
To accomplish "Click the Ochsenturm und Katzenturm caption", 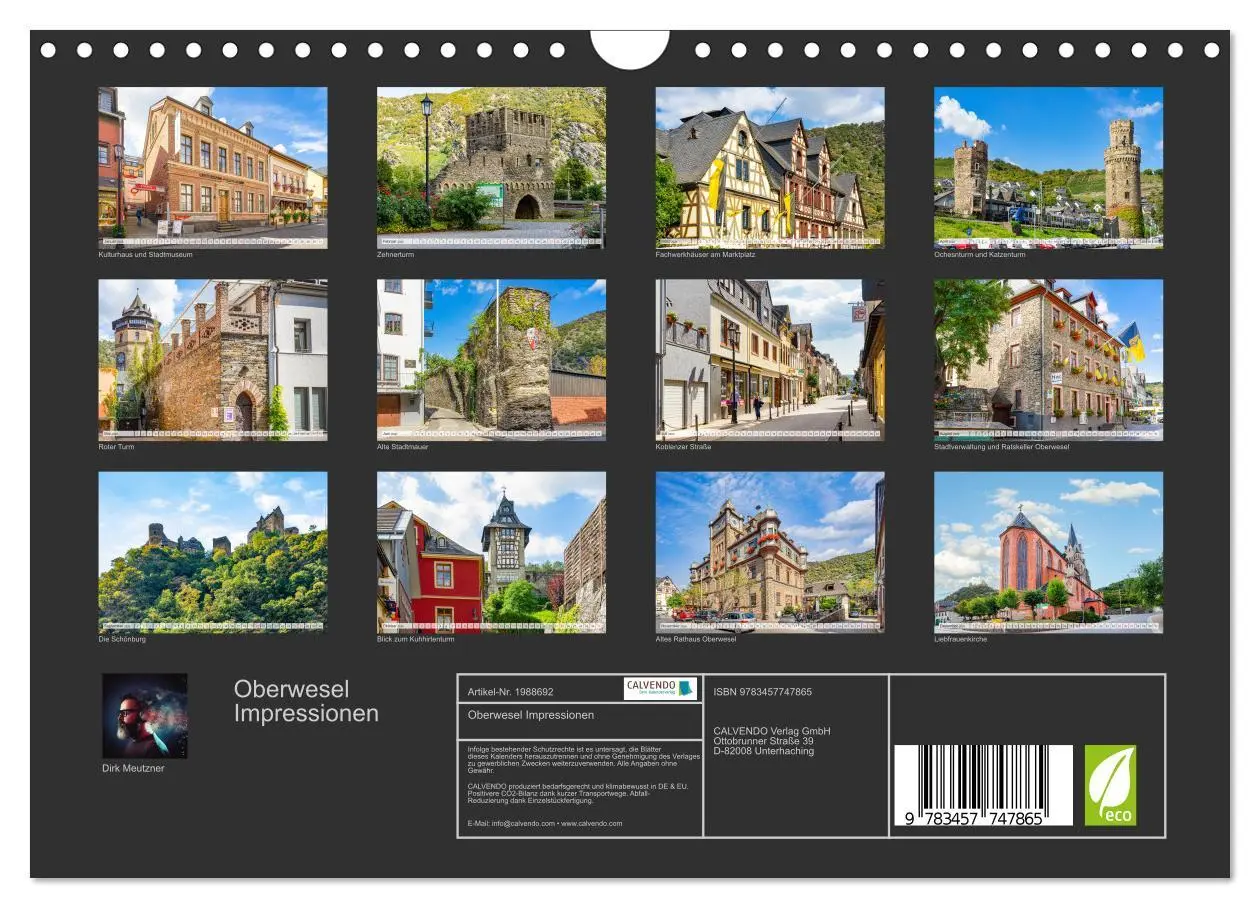I will (980, 254).
